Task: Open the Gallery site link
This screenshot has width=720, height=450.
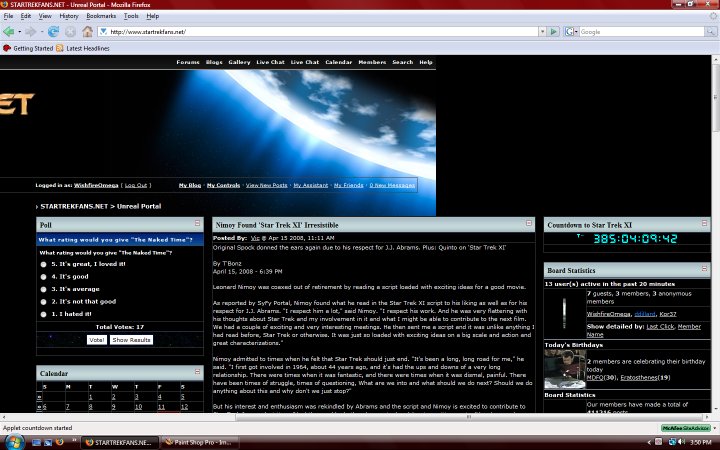Action: pyautogui.click(x=239, y=62)
